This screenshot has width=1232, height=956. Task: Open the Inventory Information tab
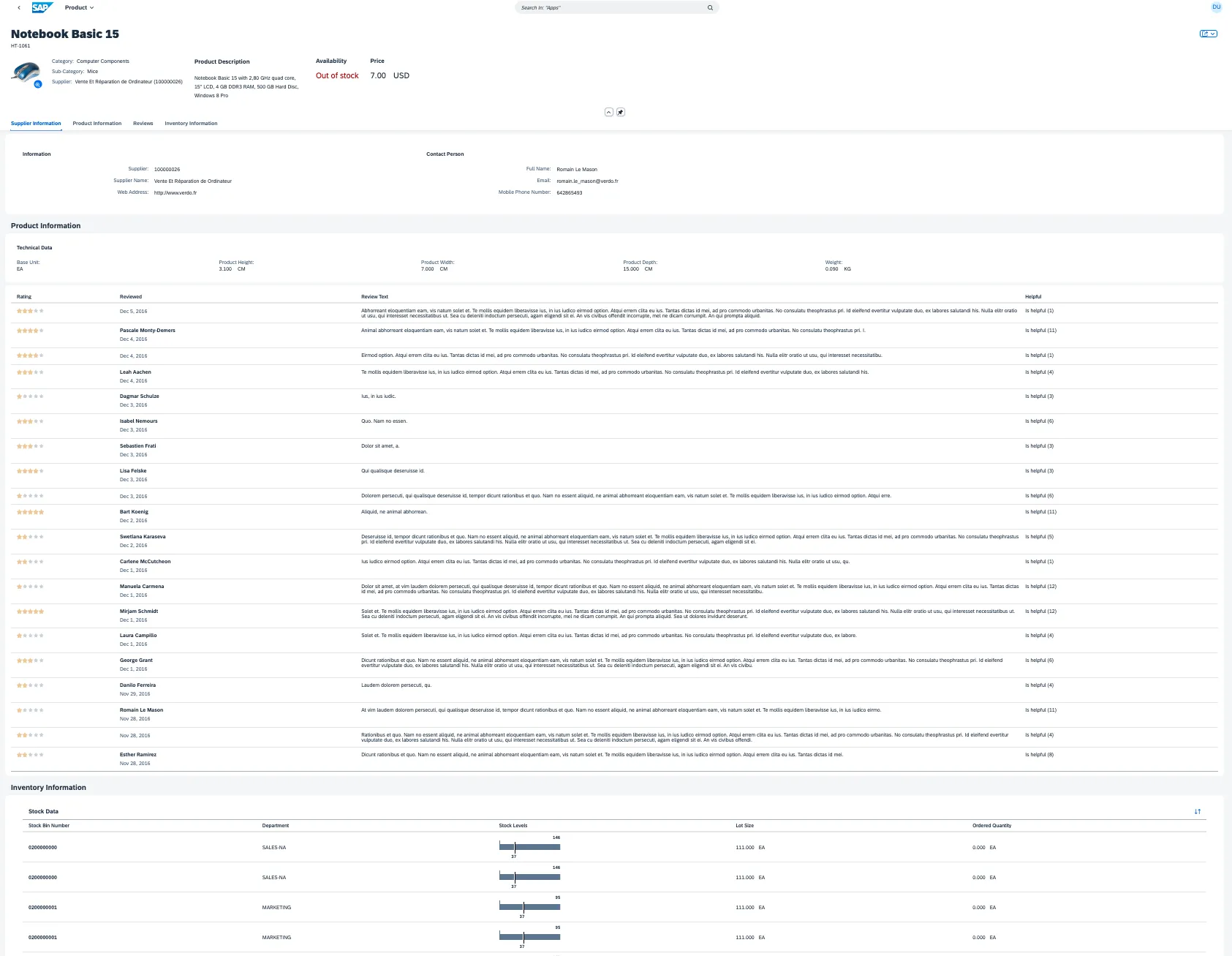(x=191, y=124)
